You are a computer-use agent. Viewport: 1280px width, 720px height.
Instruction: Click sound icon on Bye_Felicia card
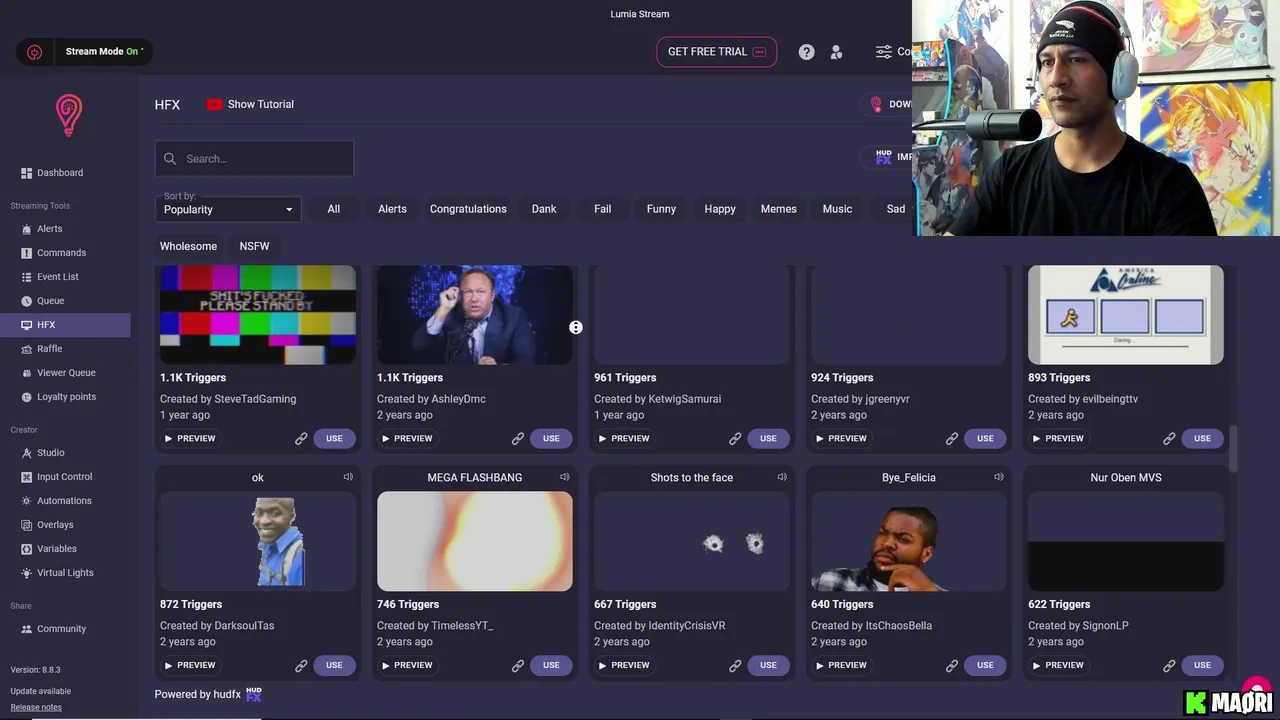pyautogui.click(x=999, y=477)
